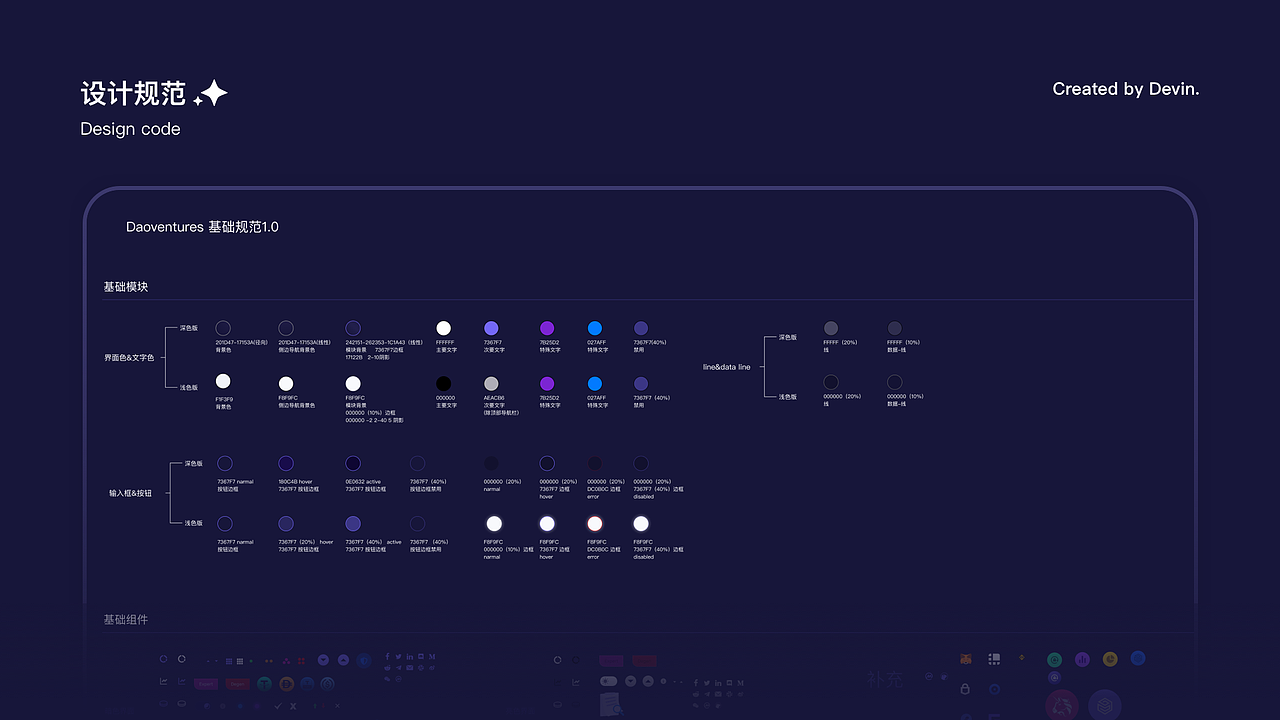Select the F8F9FC hover input swatch
The image size is (1280, 720).
tap(547, 523)
